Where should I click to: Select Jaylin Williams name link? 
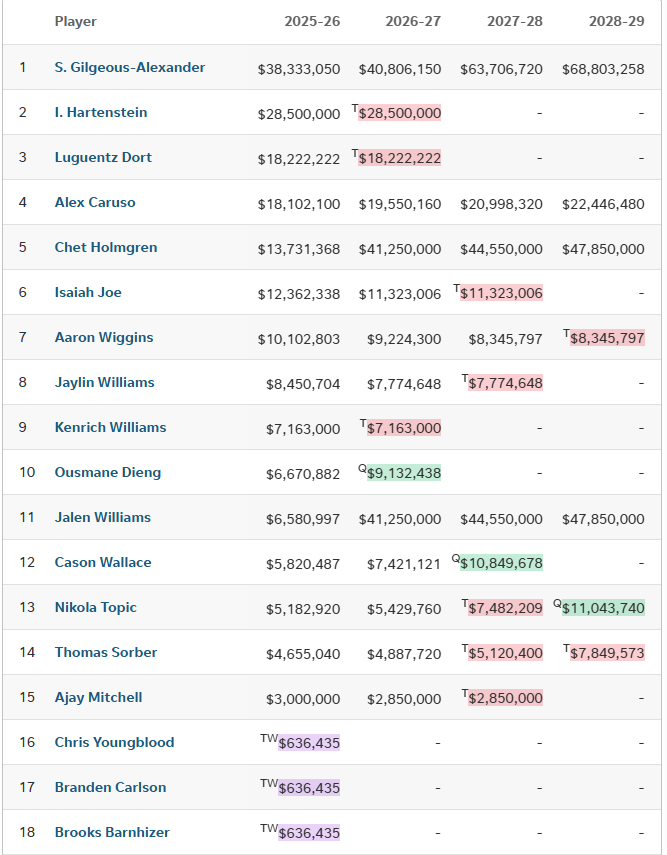point(104,383)
